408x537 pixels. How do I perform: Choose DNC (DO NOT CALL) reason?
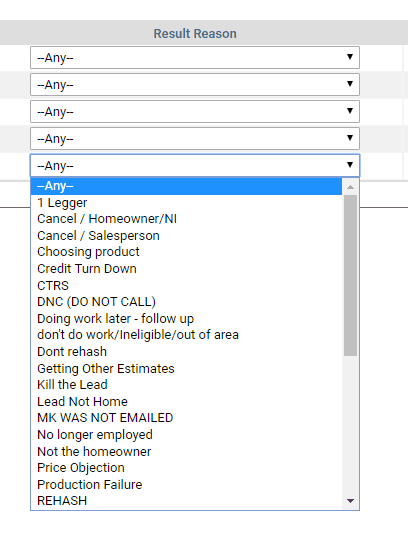[186, 302]
